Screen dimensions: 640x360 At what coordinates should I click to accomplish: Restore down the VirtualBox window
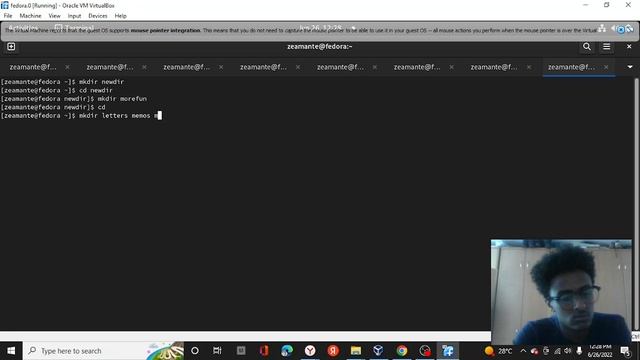click(x=607, y=5)
